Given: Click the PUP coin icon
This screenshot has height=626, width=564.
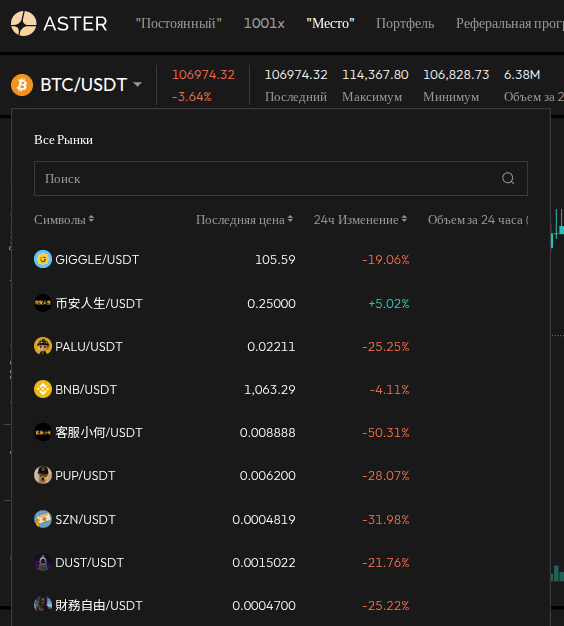Looking at the screenshot, I should tap(43, 475).
